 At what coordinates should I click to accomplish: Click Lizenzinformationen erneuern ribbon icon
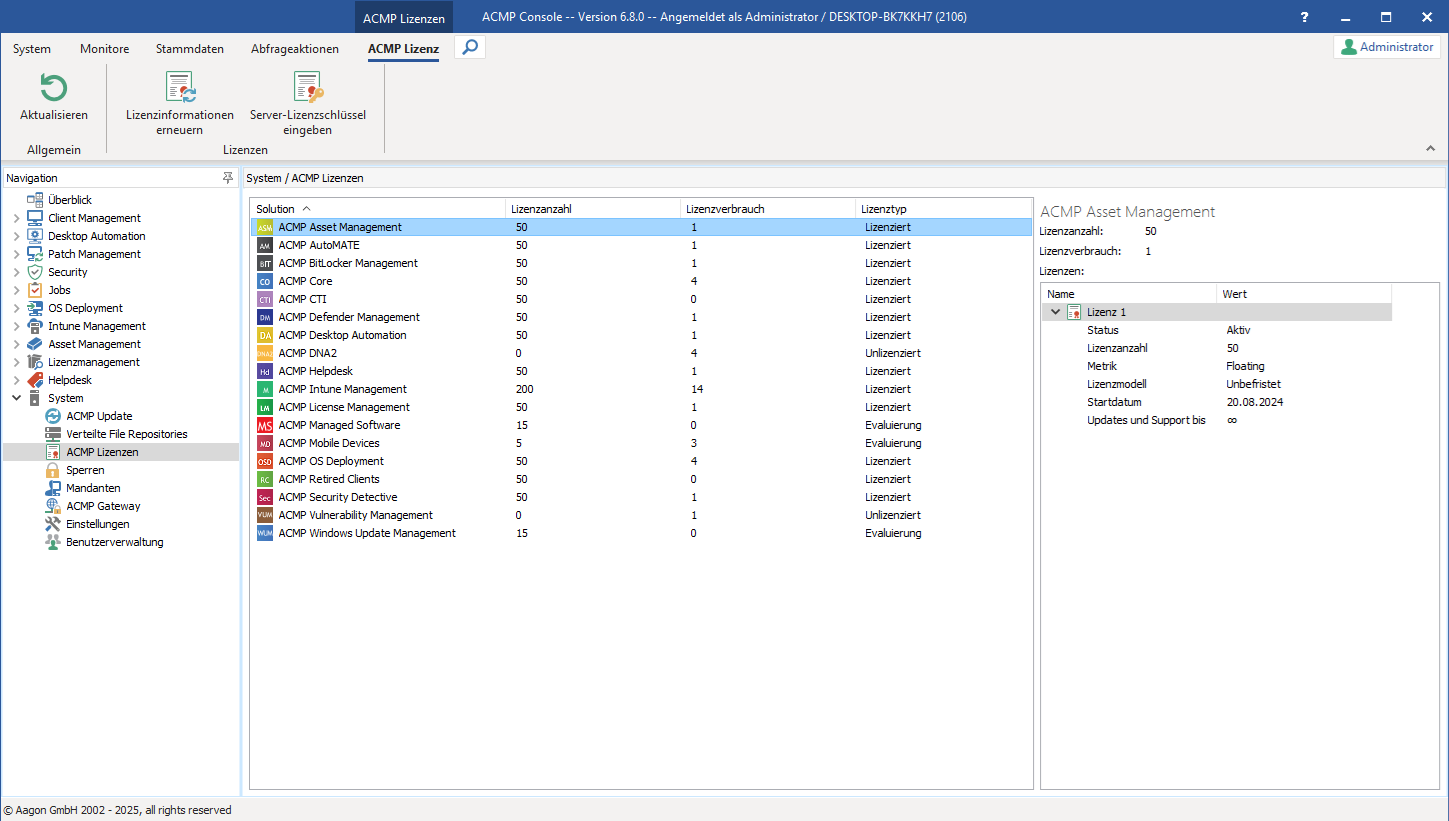[180, 88]
